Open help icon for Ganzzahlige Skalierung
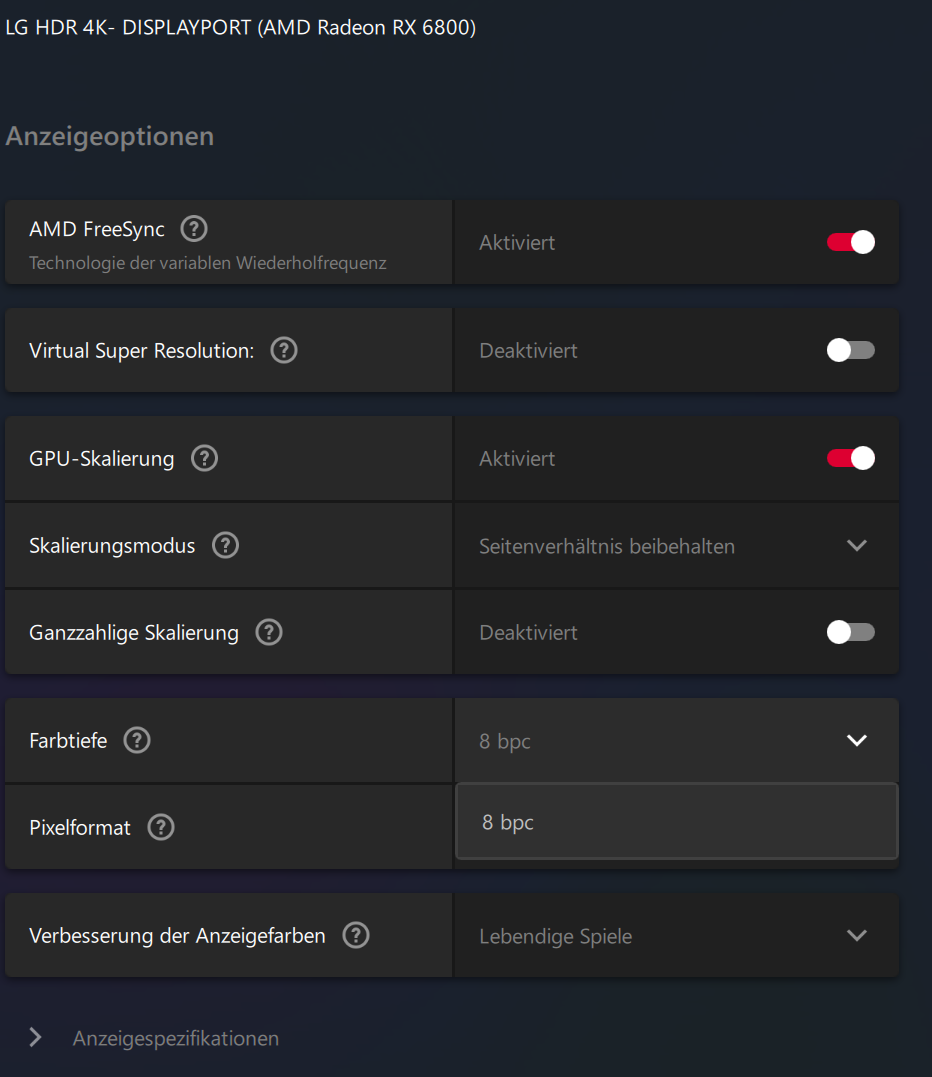 click(x=269, y=632)
